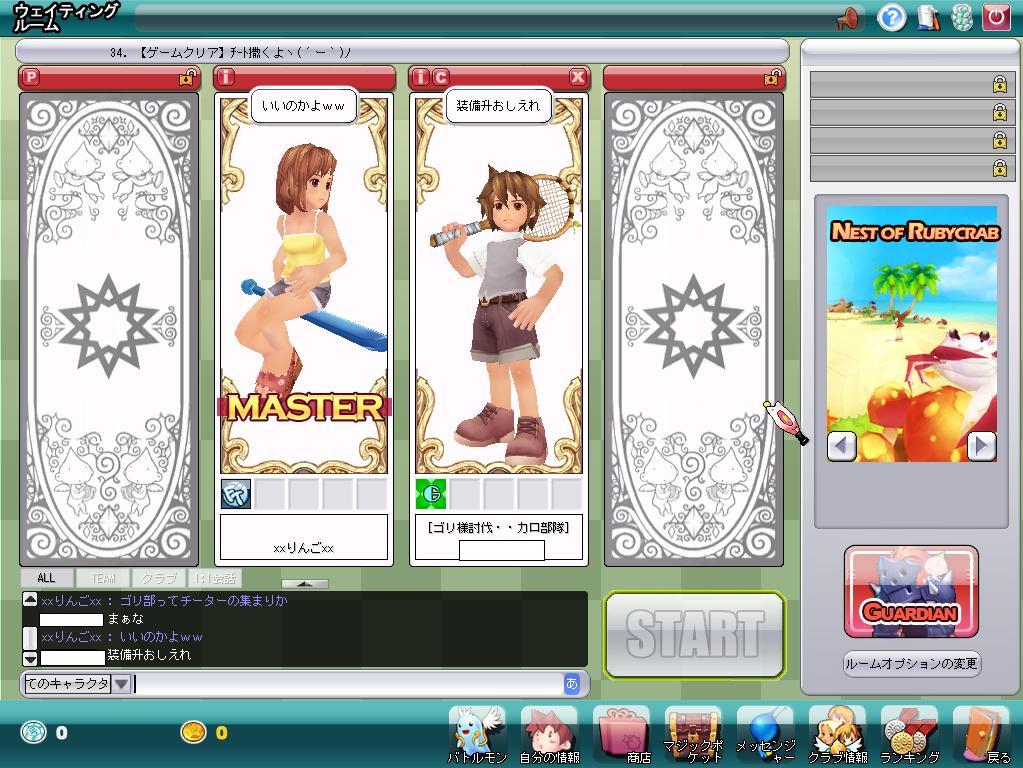Expand the chat panel with the up arrow handle
This screenshot has height=768, width=1023.
pyautogui.click(x=304, y=584)
